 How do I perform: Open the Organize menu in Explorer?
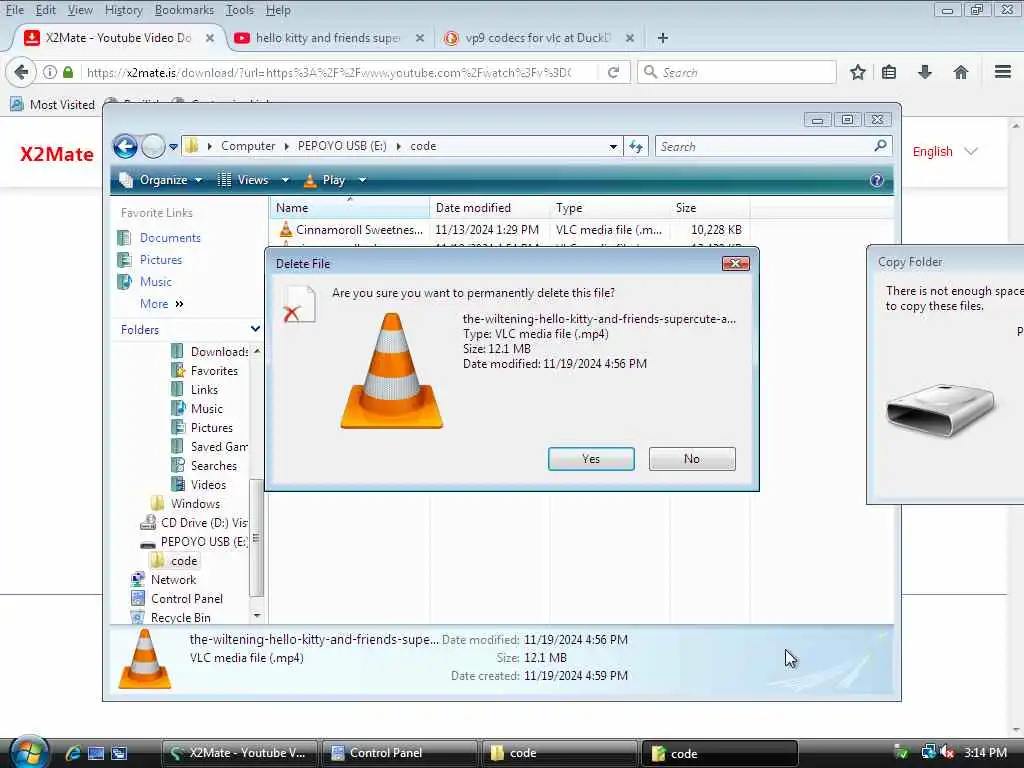click(161, 180)
